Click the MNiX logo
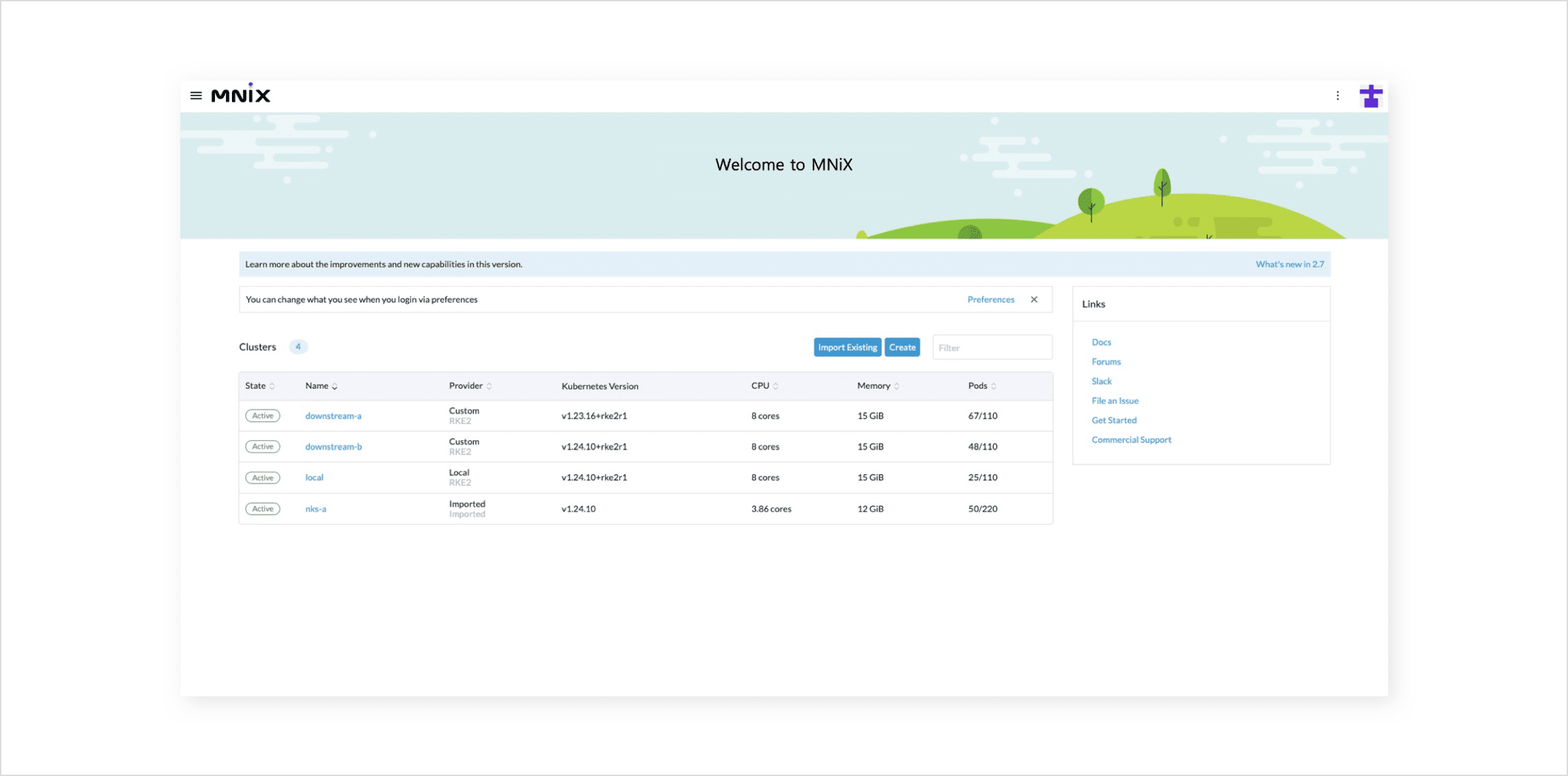 240,95
